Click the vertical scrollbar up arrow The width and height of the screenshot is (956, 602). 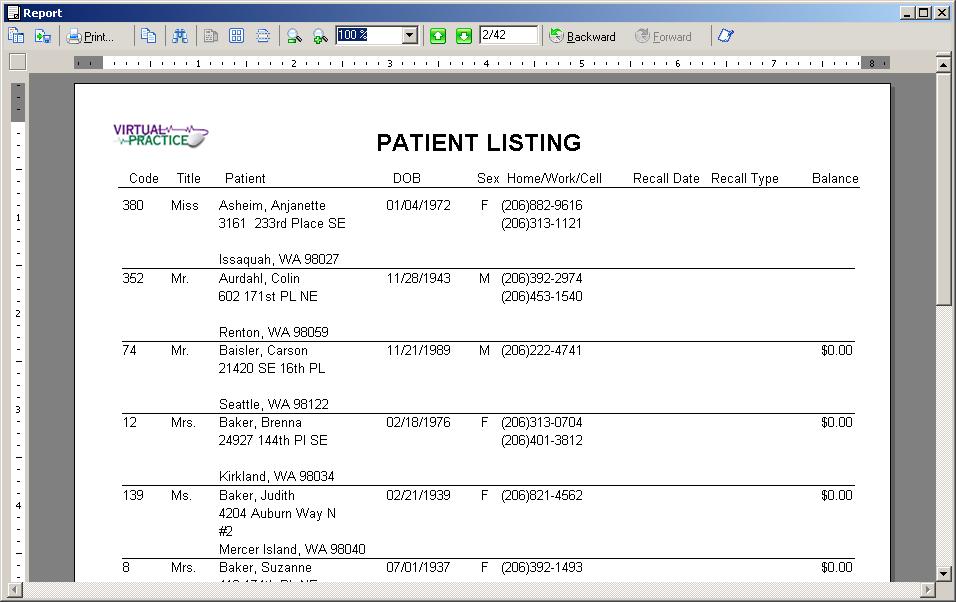pos(943,63)
